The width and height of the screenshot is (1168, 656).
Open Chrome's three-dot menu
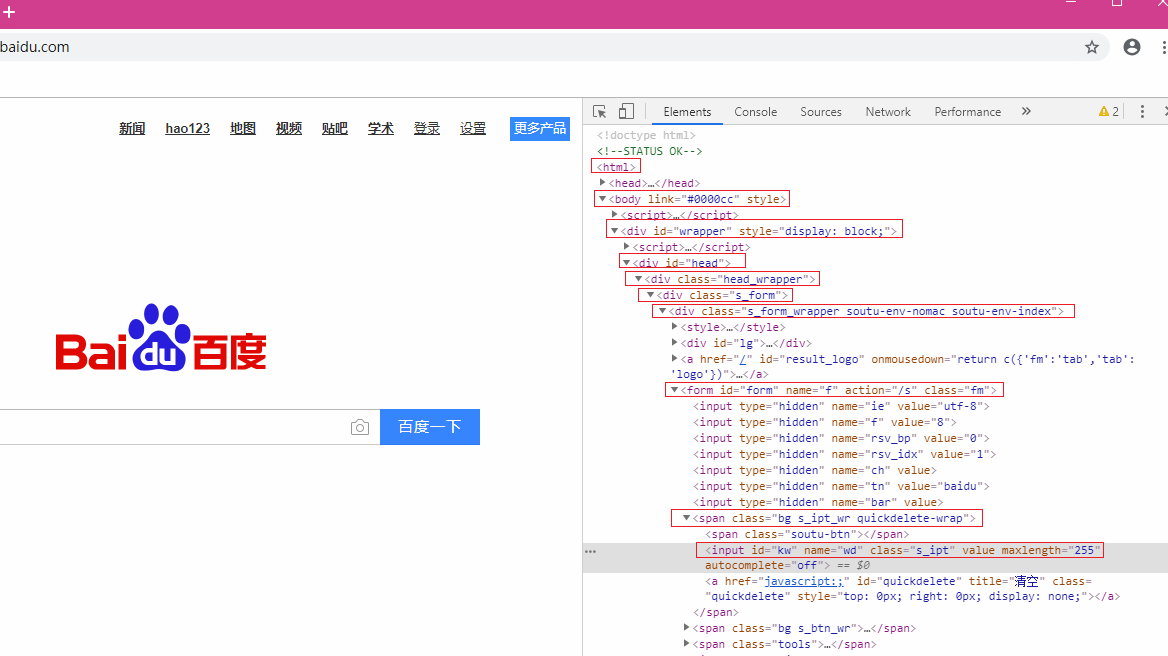1164,47
